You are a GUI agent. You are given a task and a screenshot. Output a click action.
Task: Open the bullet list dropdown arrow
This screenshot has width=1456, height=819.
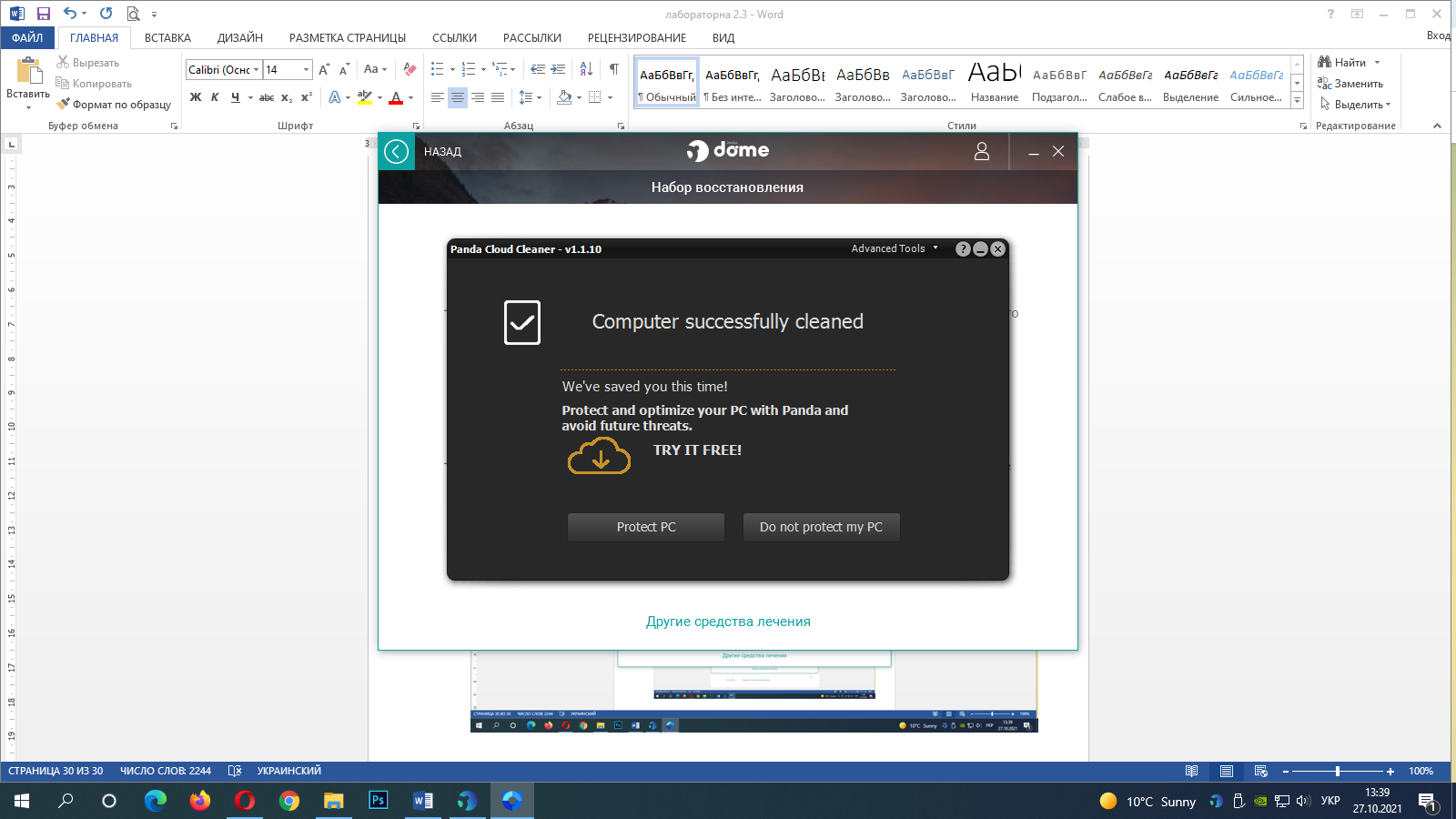pos(452,70)
